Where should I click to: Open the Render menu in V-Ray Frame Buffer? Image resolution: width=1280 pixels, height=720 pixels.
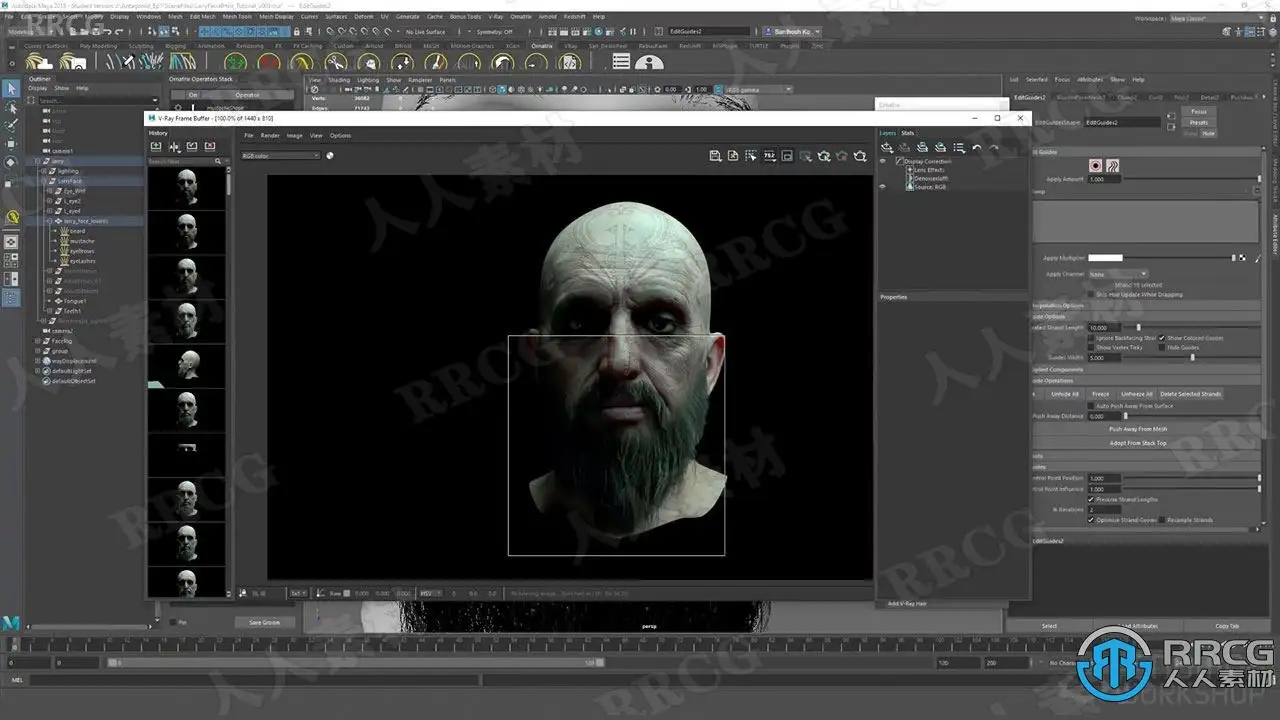point(270,135)
